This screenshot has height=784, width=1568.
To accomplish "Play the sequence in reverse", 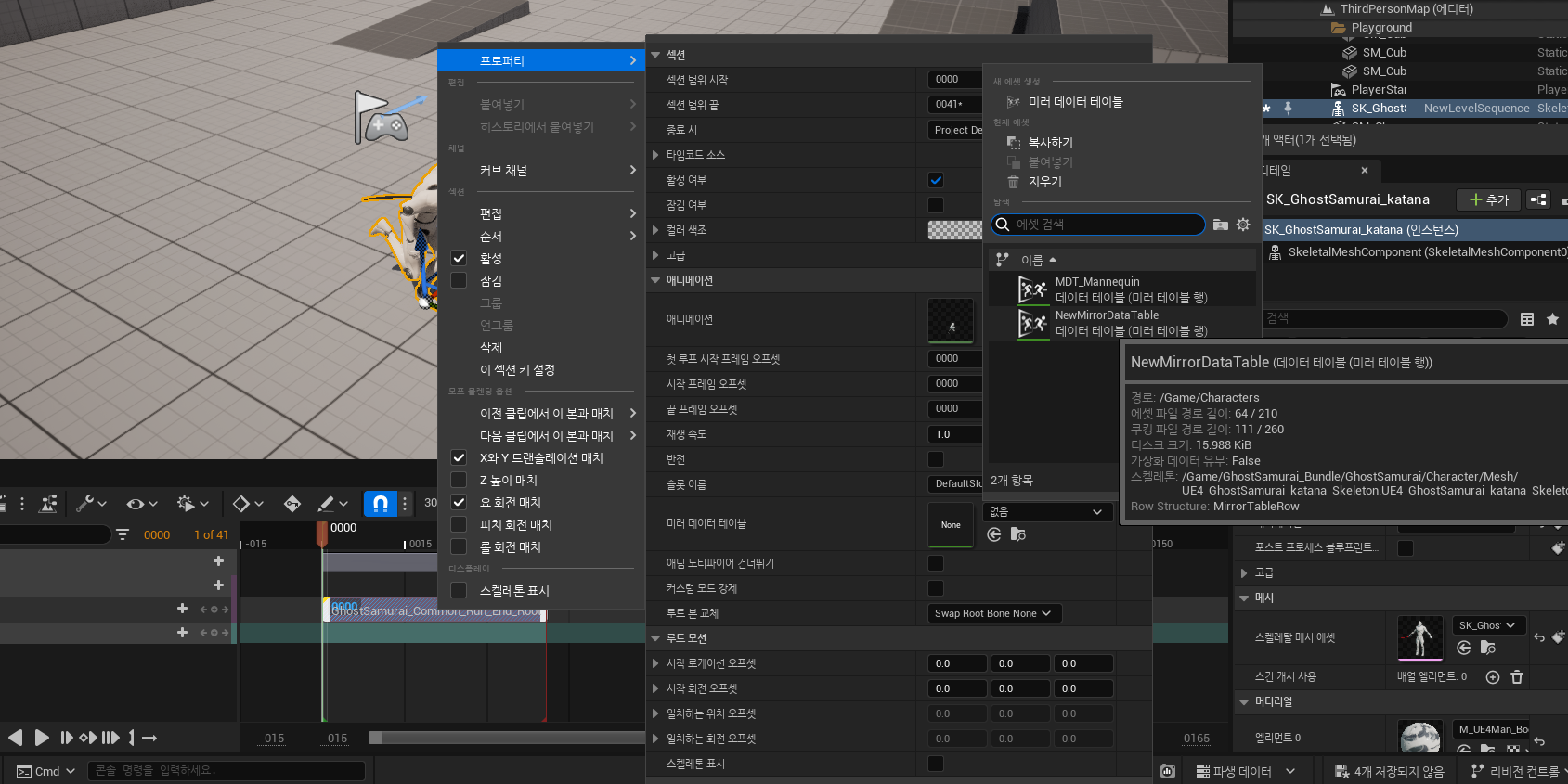I will click(x=16, y=738).
